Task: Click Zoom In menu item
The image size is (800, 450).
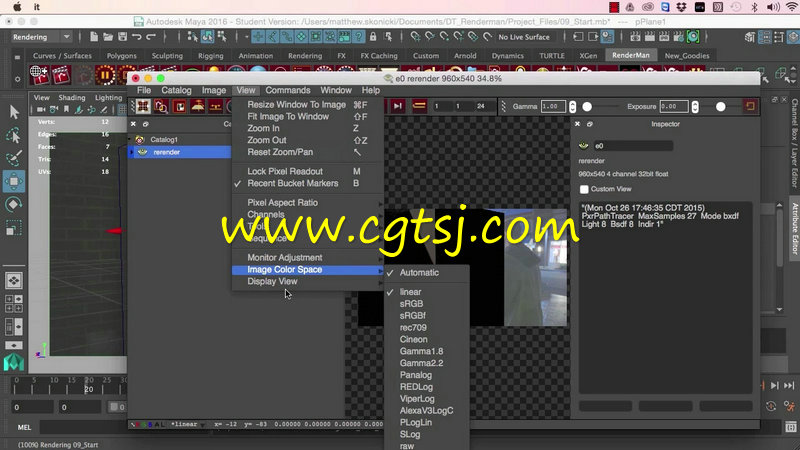Action: click(x=308, y=128)
